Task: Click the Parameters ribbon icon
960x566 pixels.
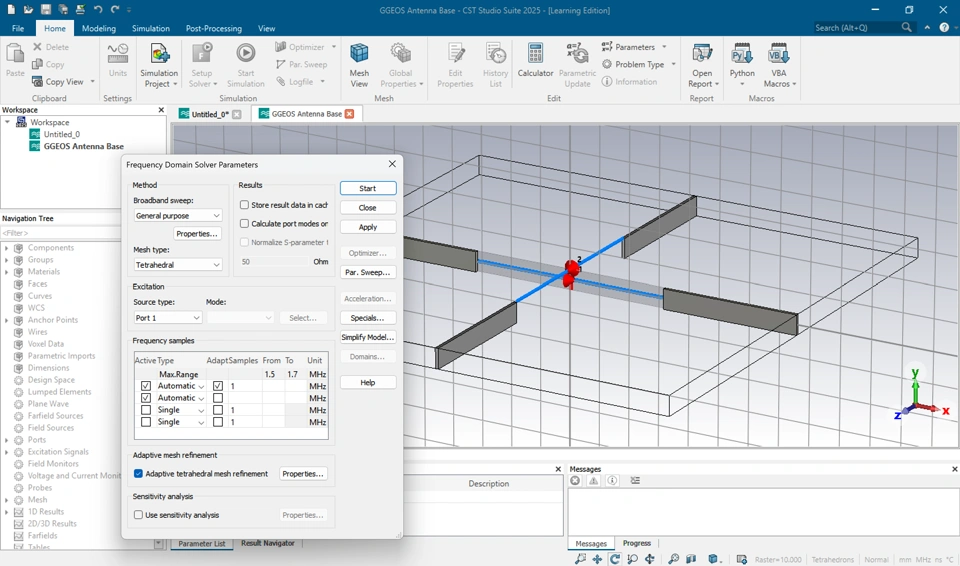Action: [607, 47]
